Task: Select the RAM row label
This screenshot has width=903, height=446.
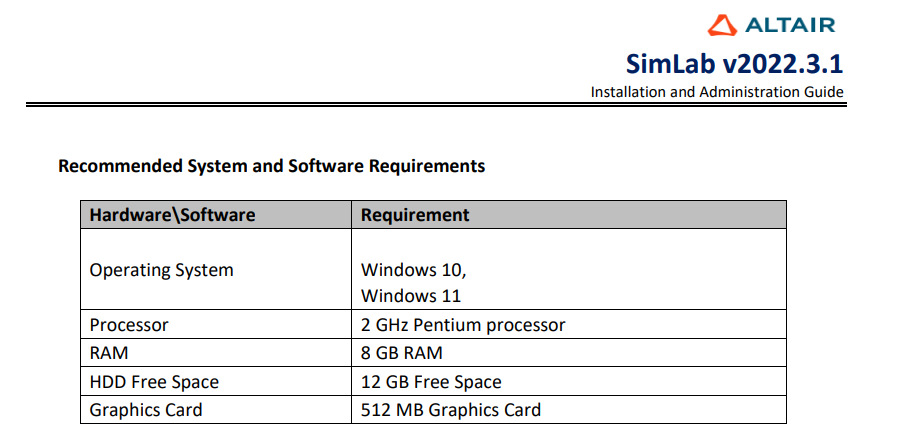Action: 109,353
